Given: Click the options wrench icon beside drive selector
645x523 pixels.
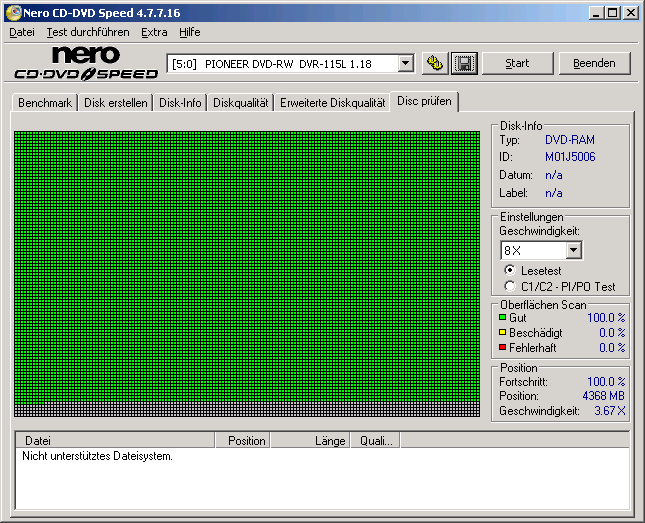Looking at the screenshot, I should (x=435, y=63).
